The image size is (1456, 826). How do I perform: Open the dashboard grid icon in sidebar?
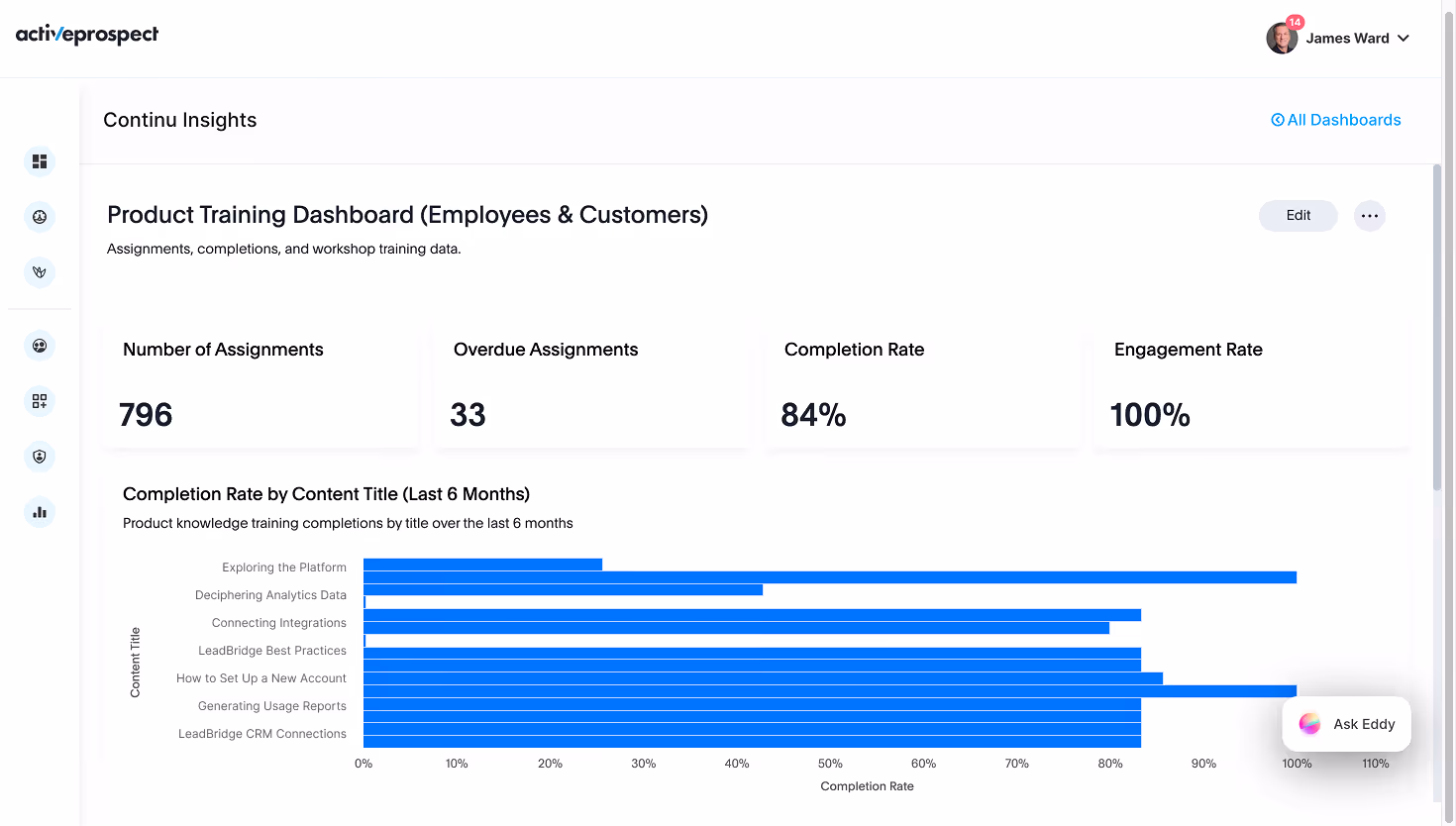point(39,160)
